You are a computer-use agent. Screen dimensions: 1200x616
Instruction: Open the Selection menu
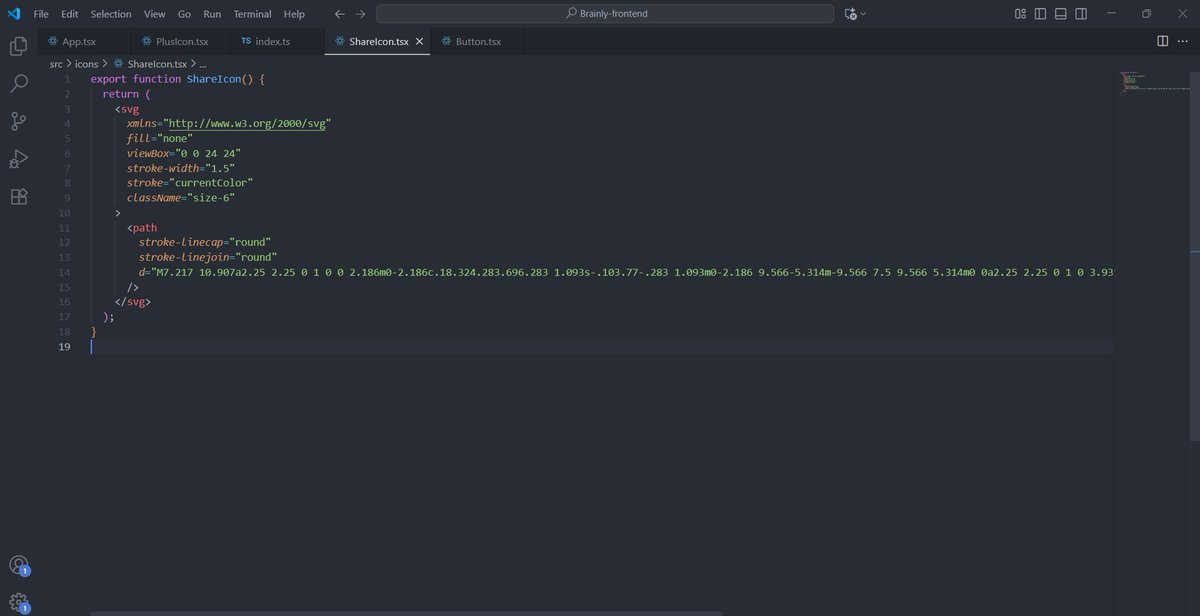click(111, 14)
